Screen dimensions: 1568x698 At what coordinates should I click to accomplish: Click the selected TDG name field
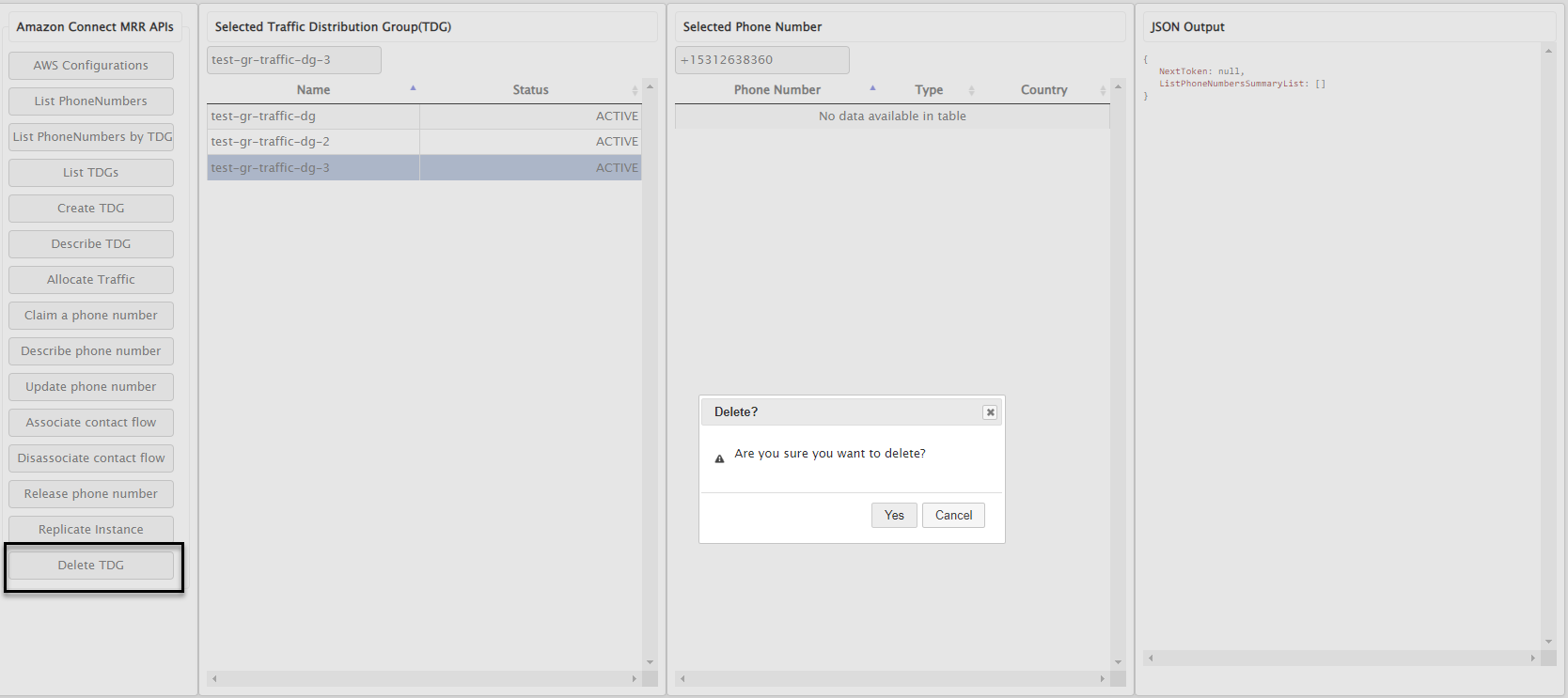294,60
